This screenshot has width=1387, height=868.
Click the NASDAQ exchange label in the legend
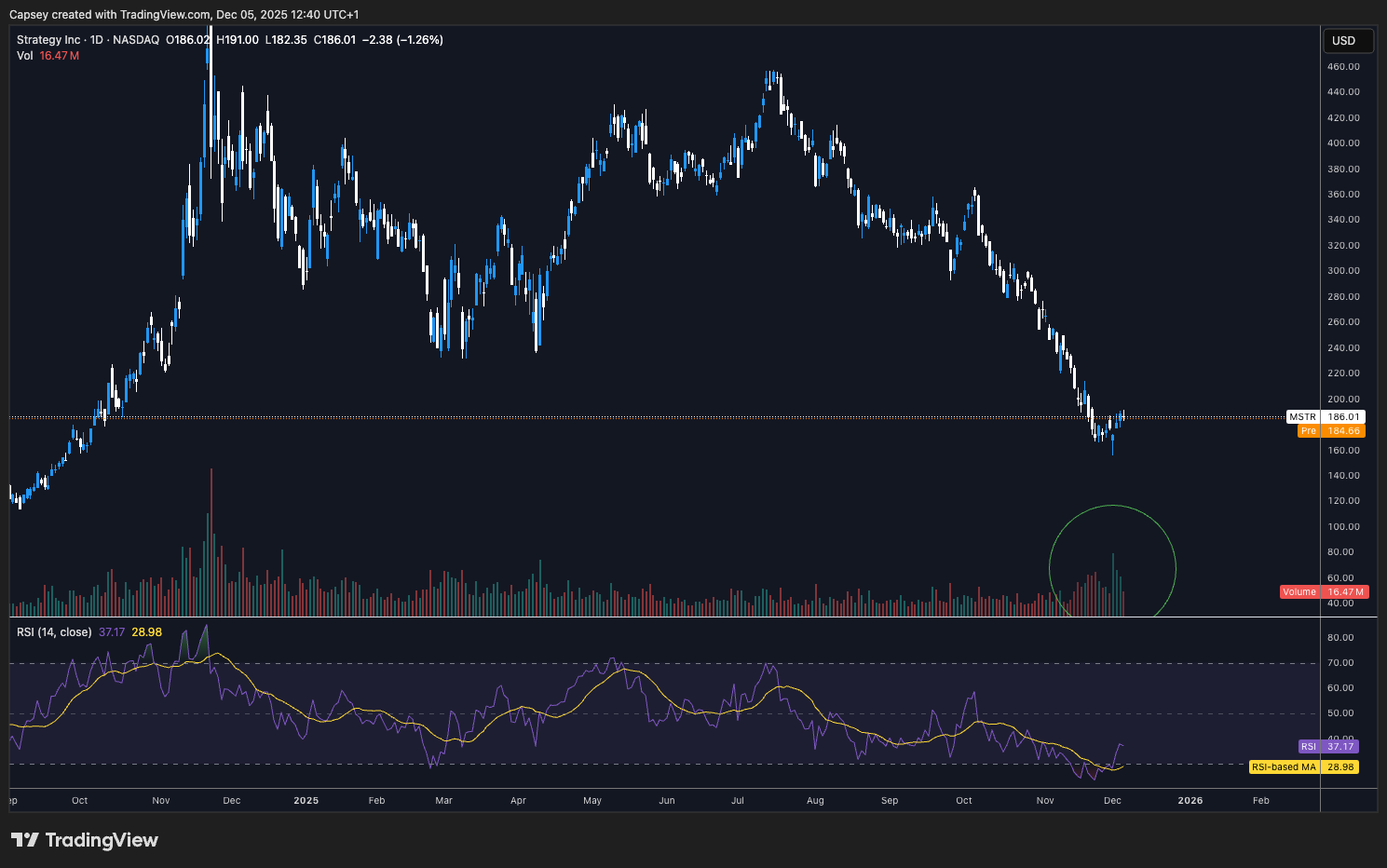pos(136,40)
